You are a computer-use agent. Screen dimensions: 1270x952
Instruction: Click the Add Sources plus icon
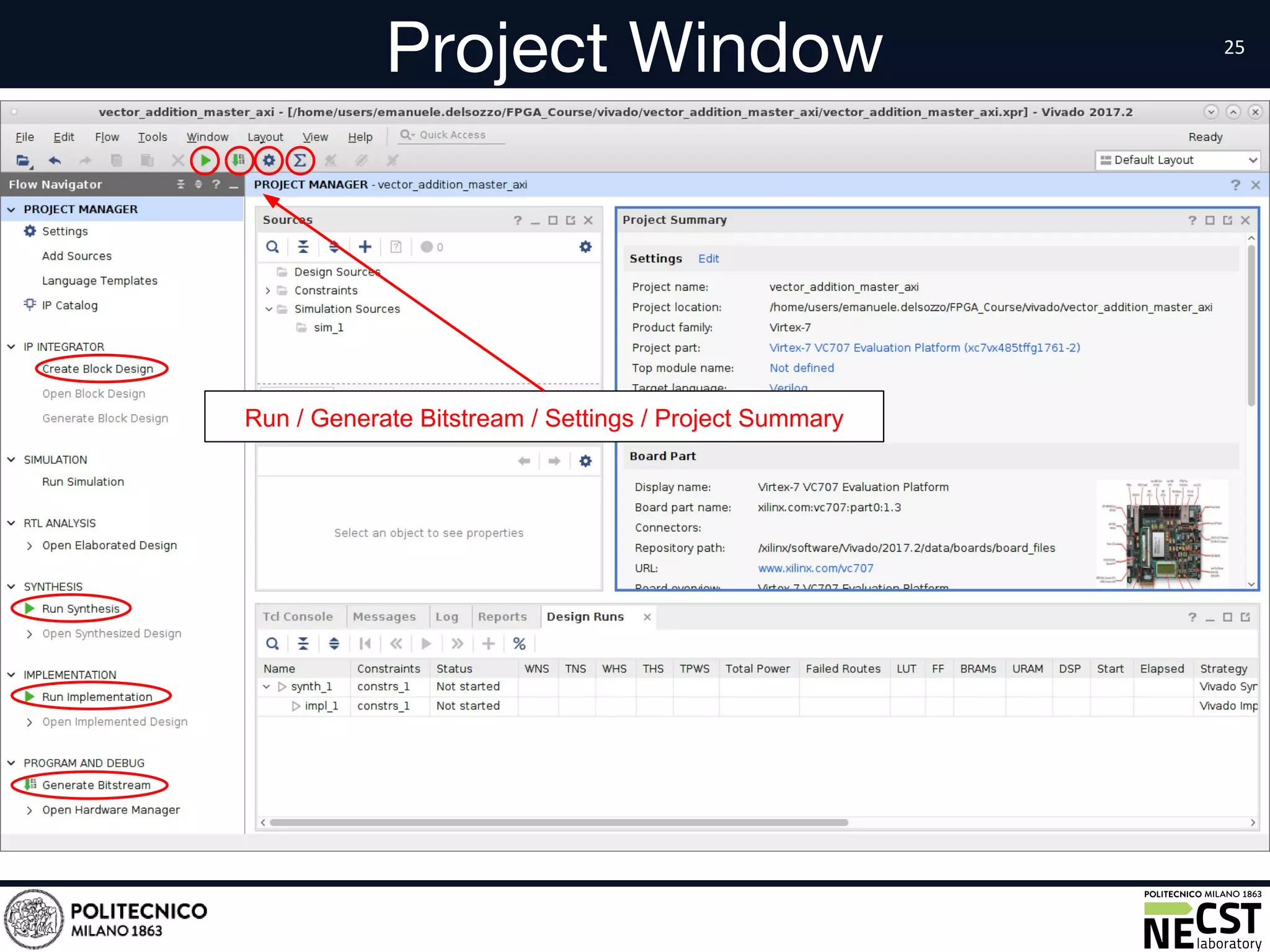pos(365,247)
